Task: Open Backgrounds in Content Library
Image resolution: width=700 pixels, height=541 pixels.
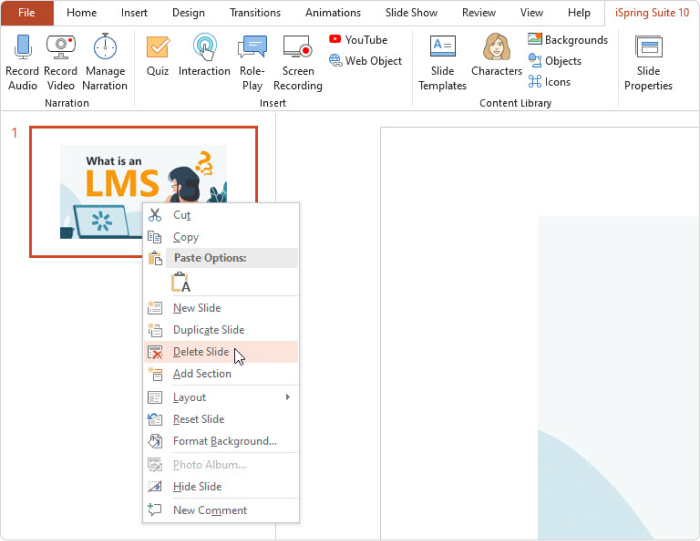Action: click(568, 40)
